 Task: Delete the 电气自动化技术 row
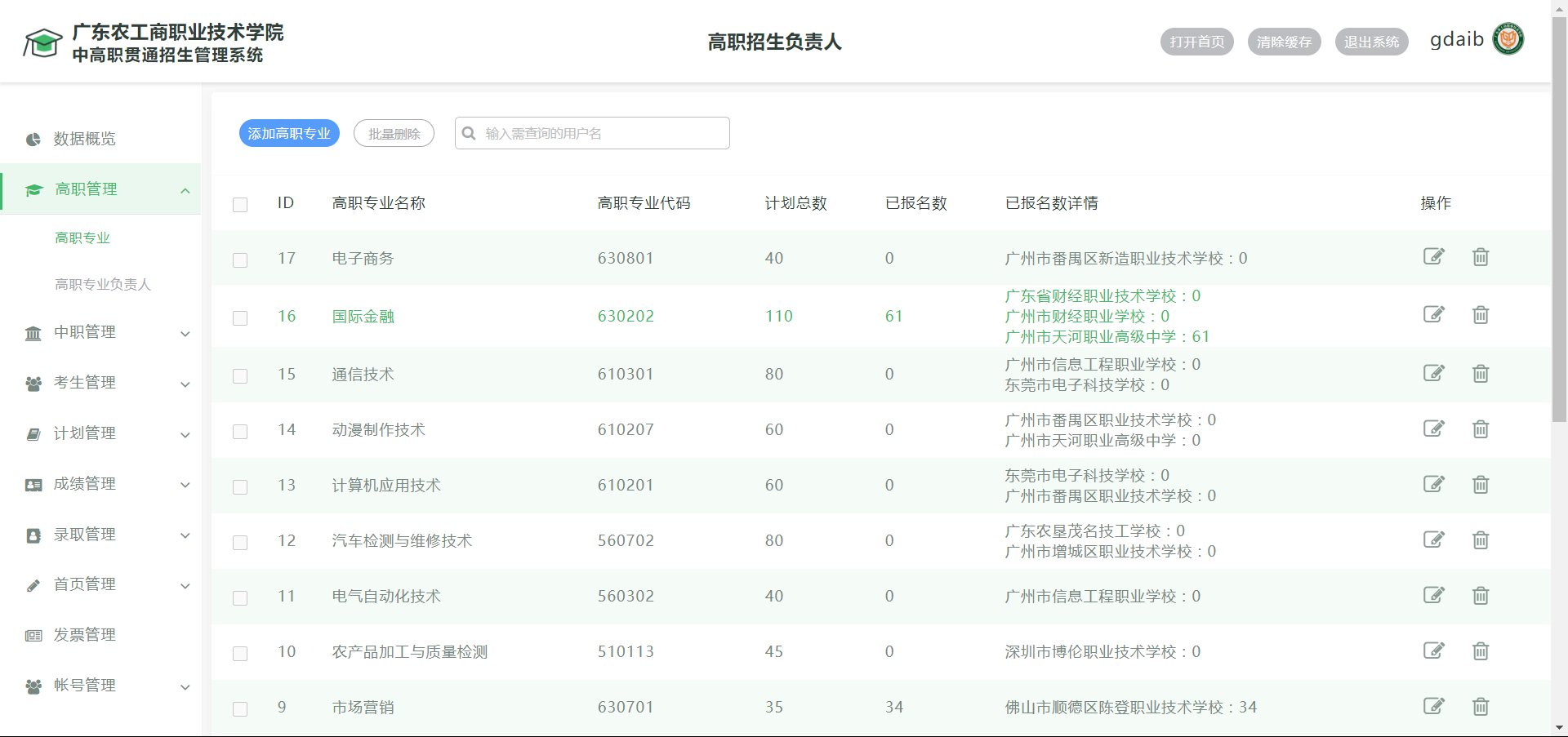click(1481, 596)
